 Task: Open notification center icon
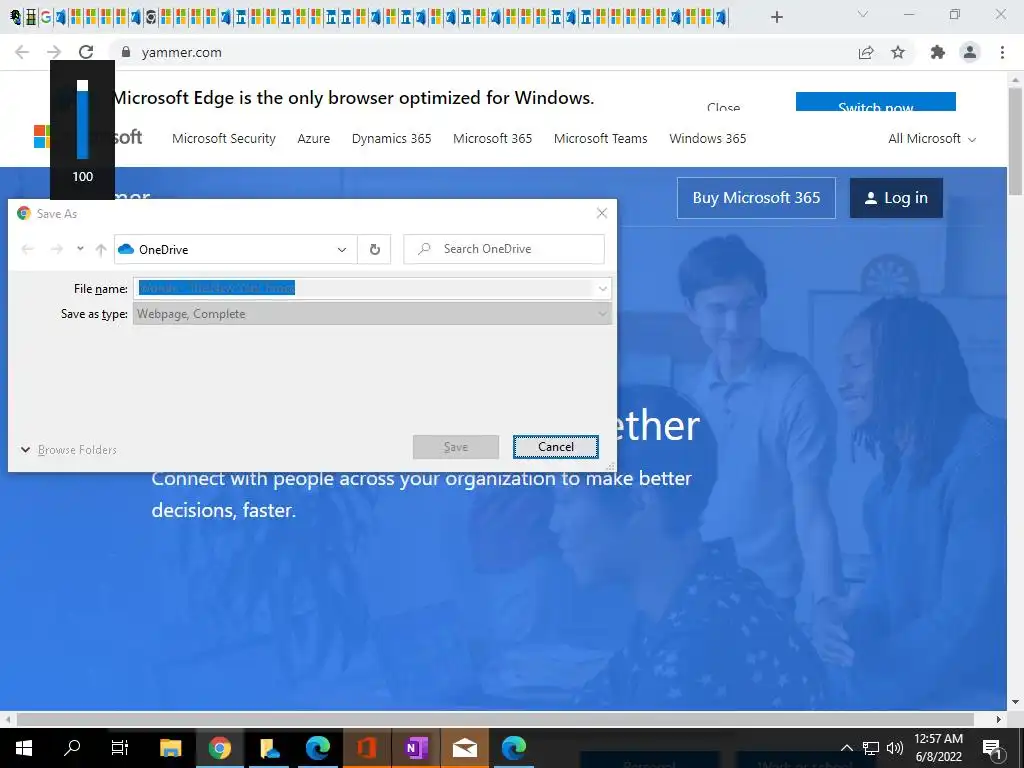pos(992,748)
